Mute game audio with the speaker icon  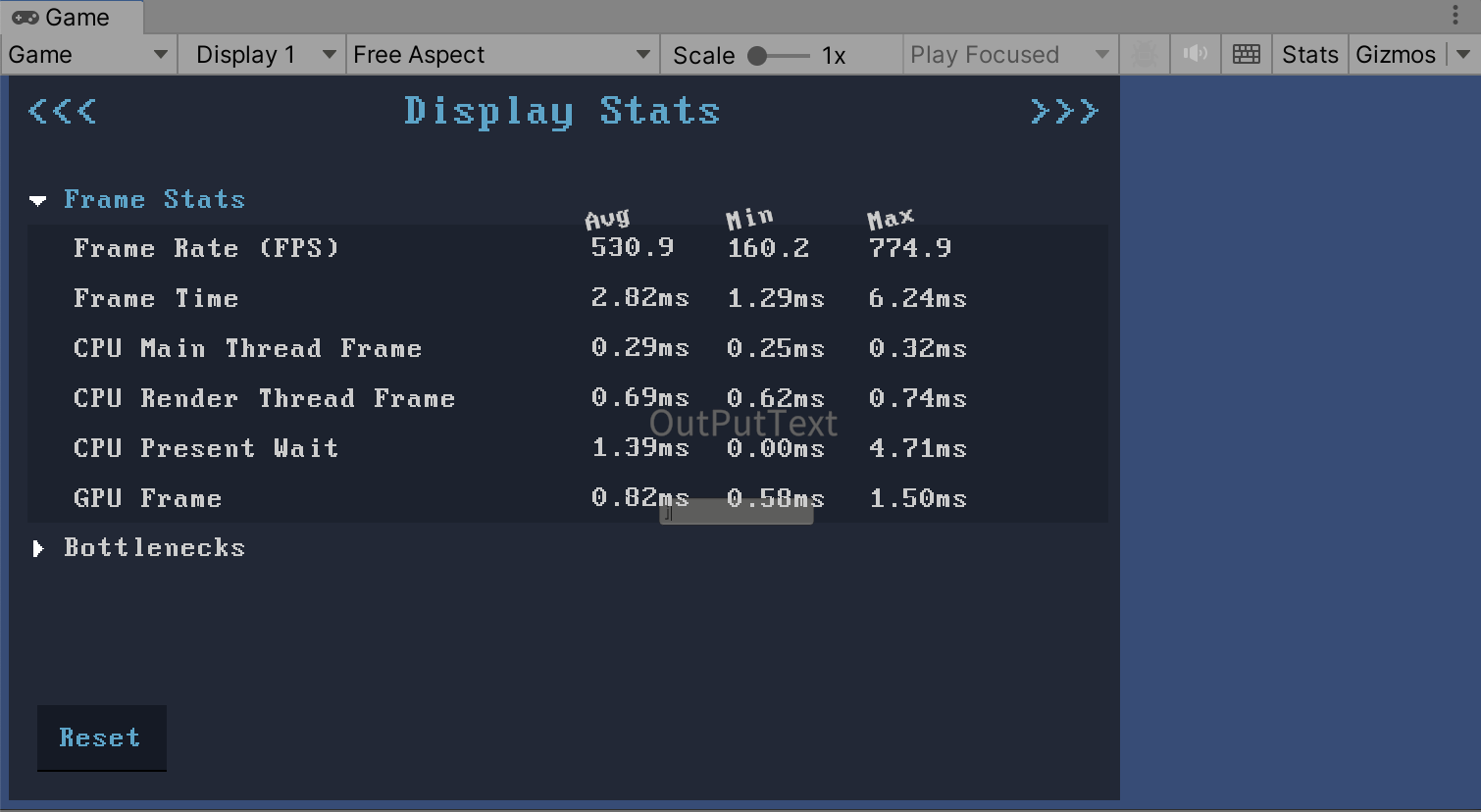(1195, 54)
